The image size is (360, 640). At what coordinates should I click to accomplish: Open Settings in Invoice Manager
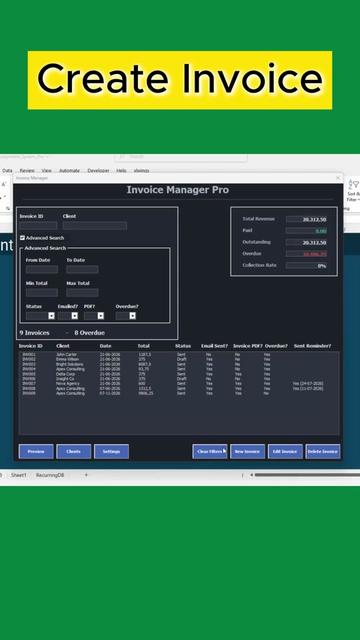111,451
